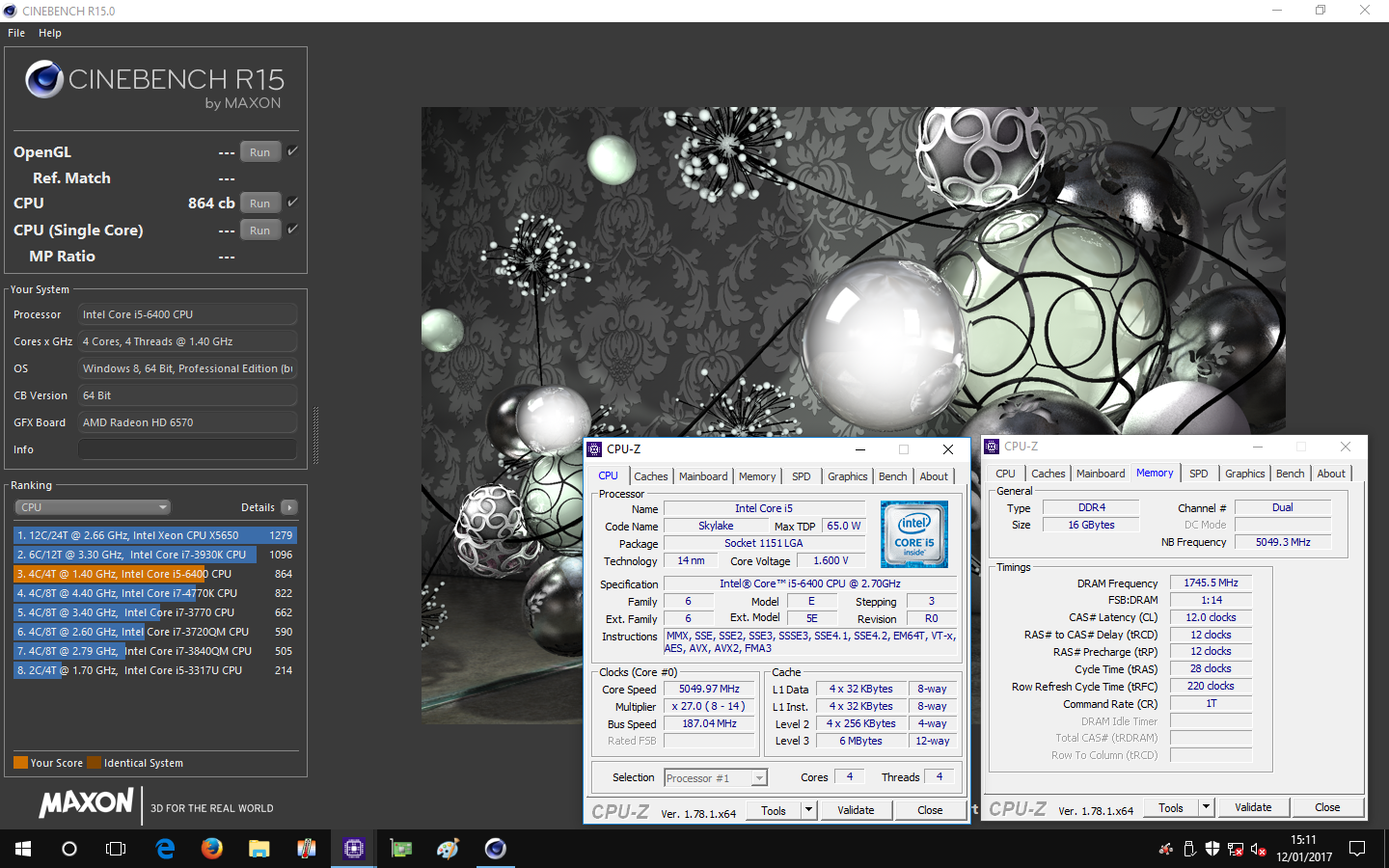Click the side panel resize grip handle
Viewport: 1389px width, 868px height.
tap(315, 436)
